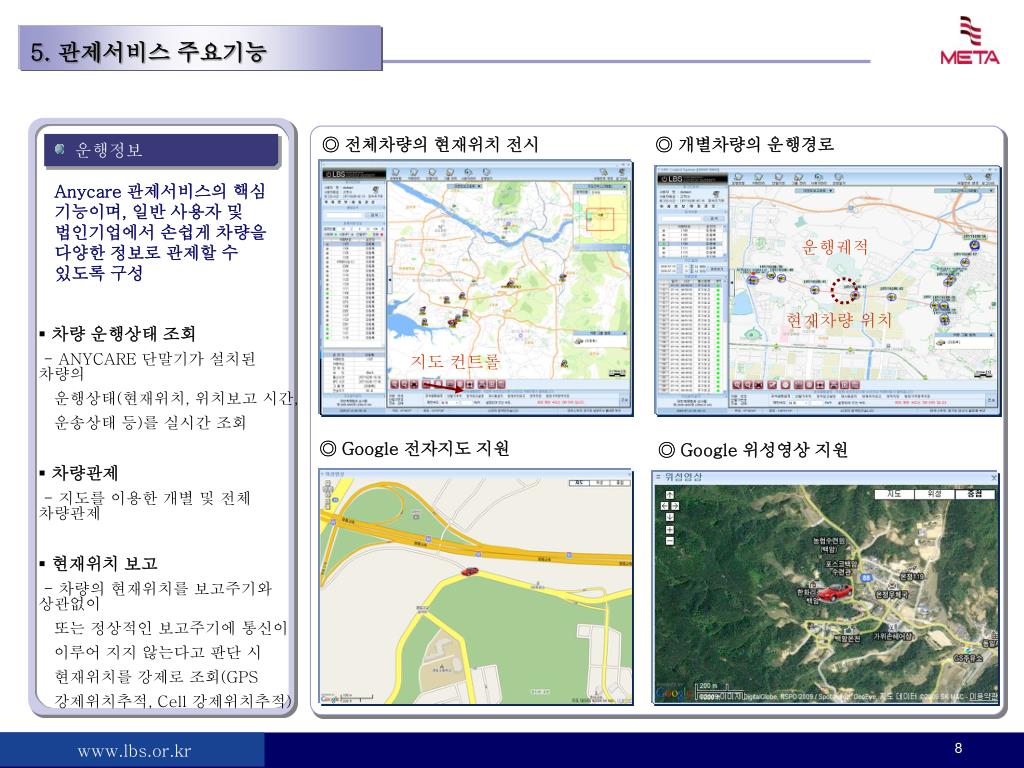Click 차량 운행상태 조회 heading

pos(123,334)
